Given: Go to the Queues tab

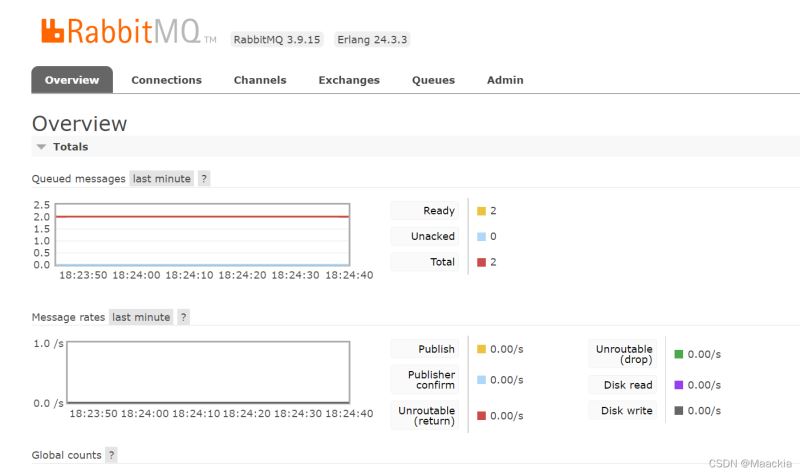Looking at the screenshot, I should pos(433,80).
